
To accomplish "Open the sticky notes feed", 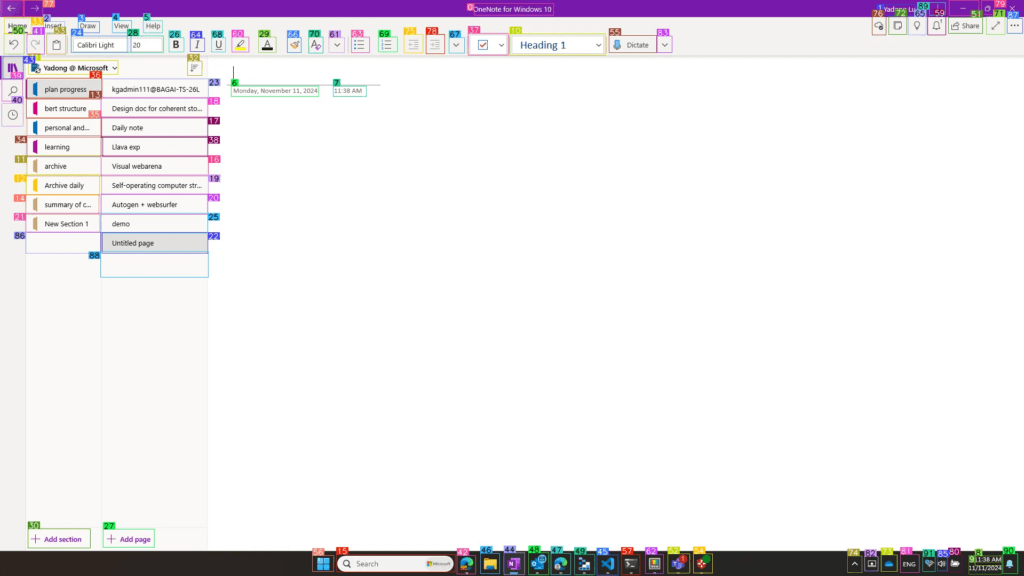I will click(898, 26).
